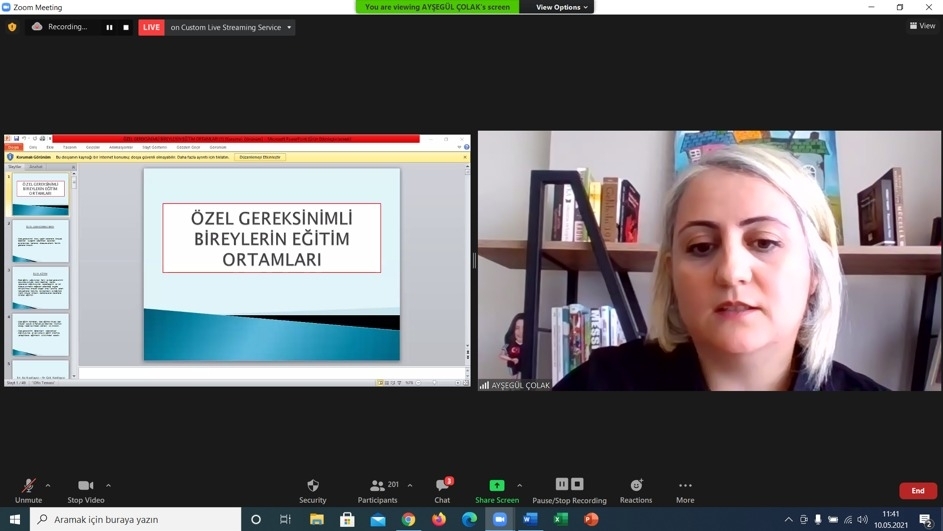This screenshot has height=531, width=943.
Task: Click Zoom icon on taskbar
Action: 500,519
